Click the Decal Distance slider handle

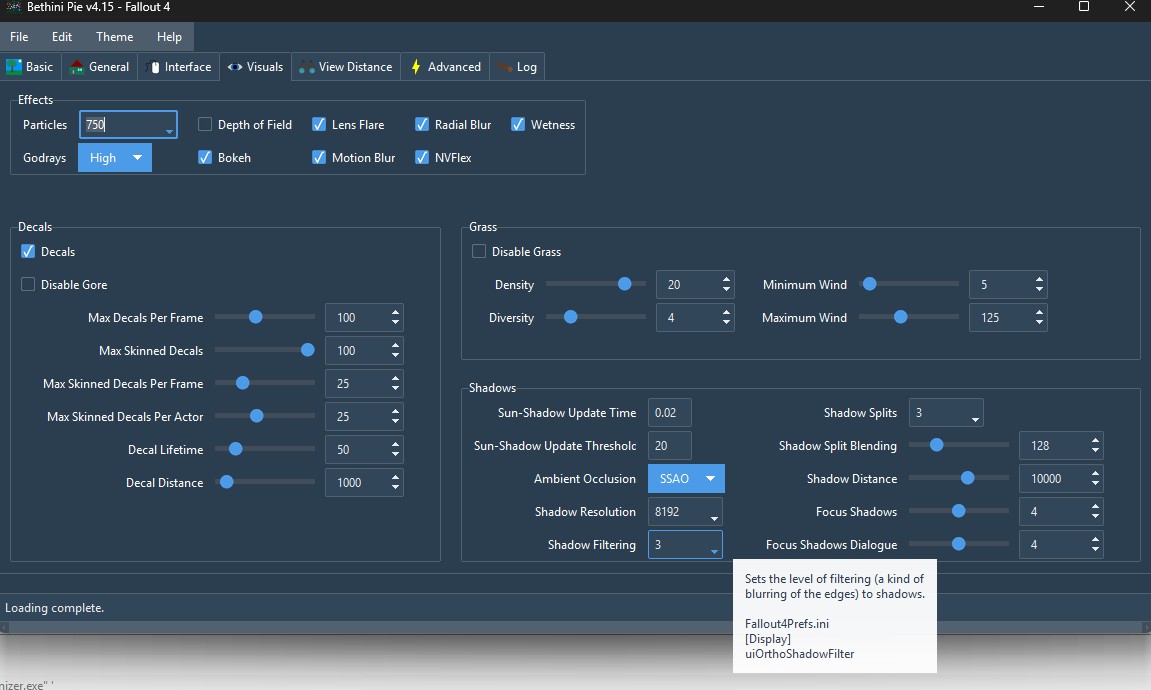point(227,482)
